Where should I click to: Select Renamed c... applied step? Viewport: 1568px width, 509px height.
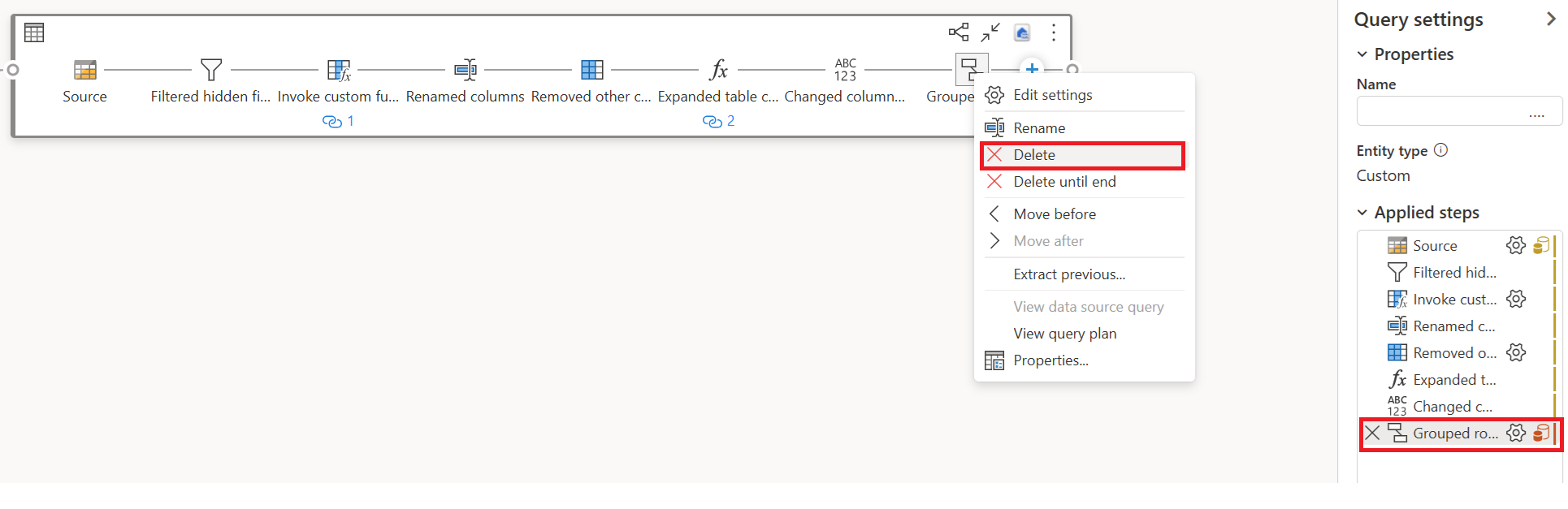click(x=1455, y=326)
